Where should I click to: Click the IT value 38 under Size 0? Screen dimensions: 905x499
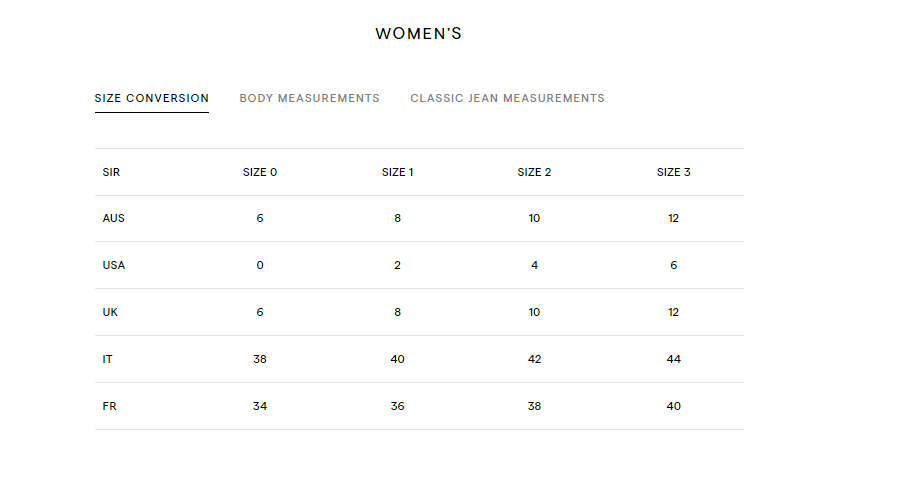tap(260, 359)
